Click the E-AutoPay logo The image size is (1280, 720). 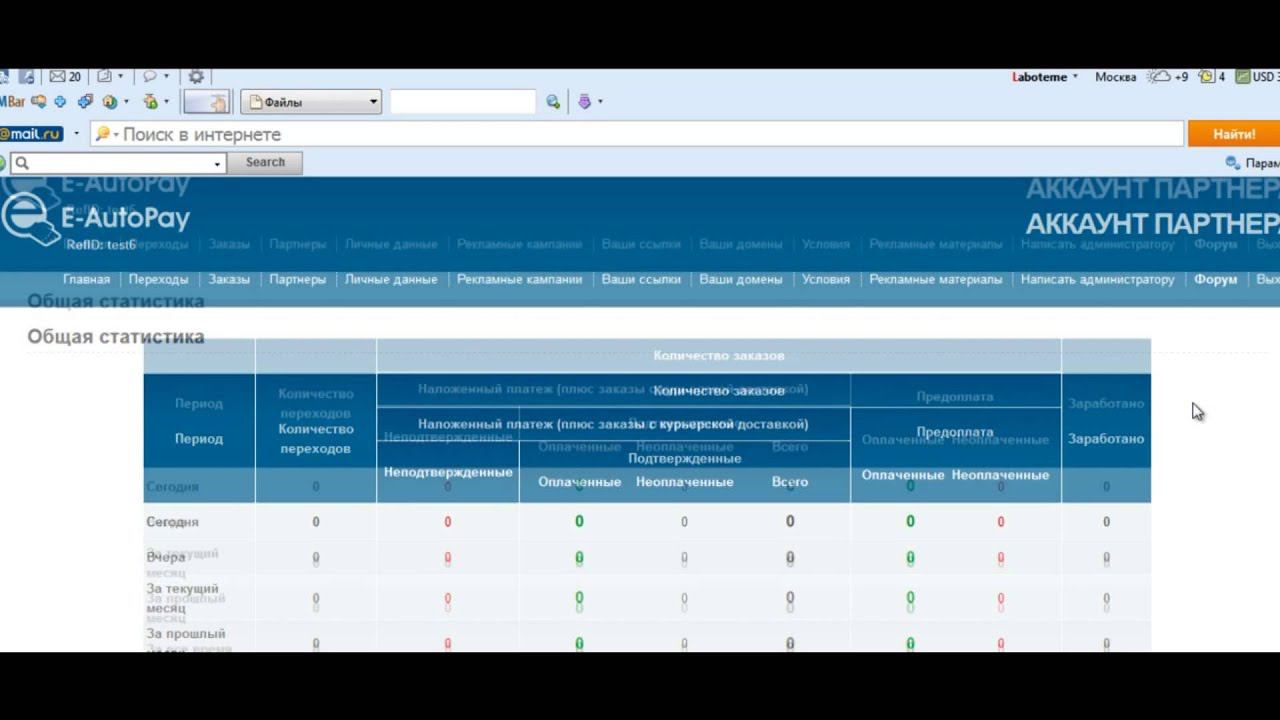[95, 220]
